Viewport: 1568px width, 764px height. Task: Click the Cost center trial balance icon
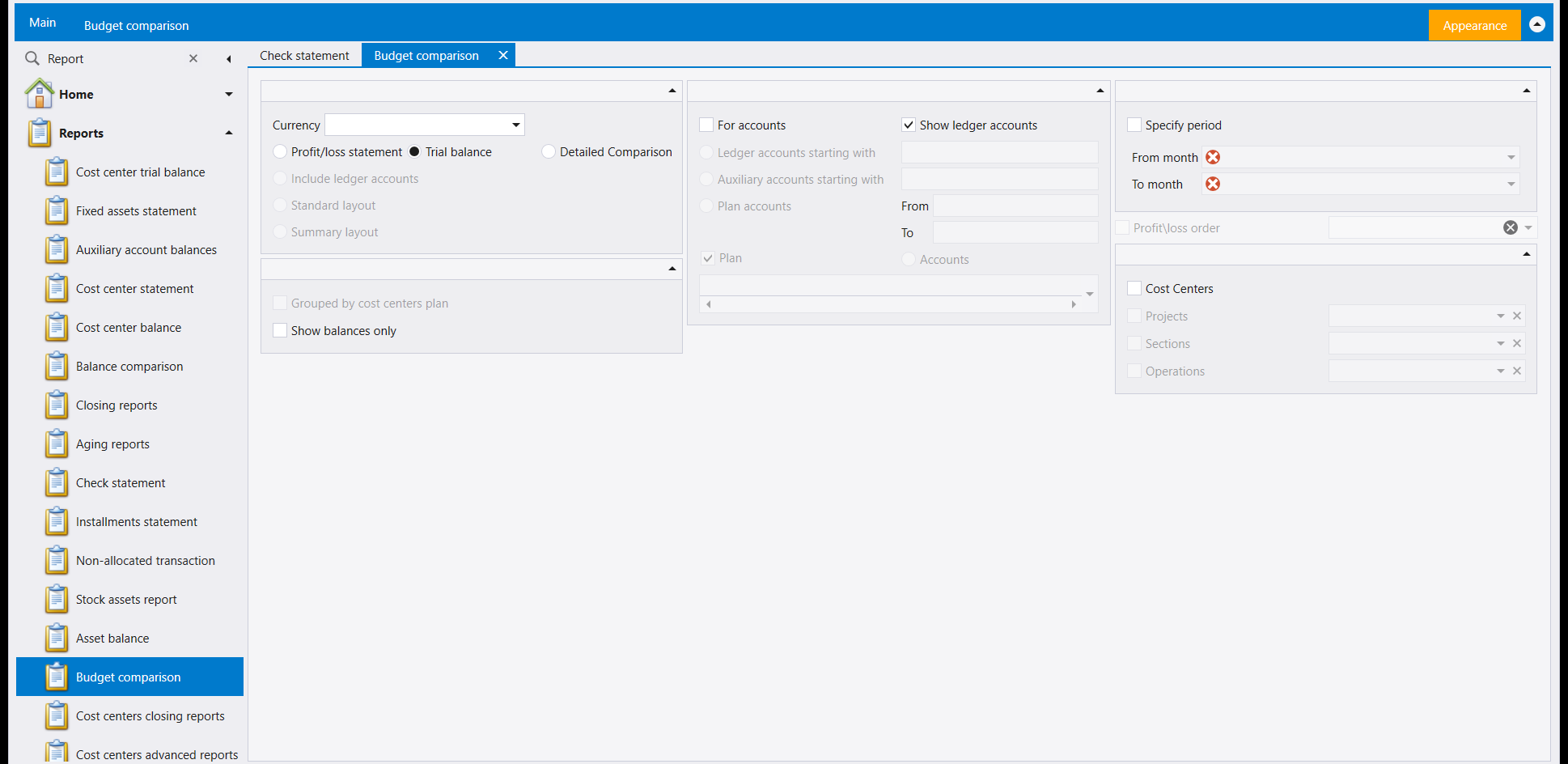(57, 172)
